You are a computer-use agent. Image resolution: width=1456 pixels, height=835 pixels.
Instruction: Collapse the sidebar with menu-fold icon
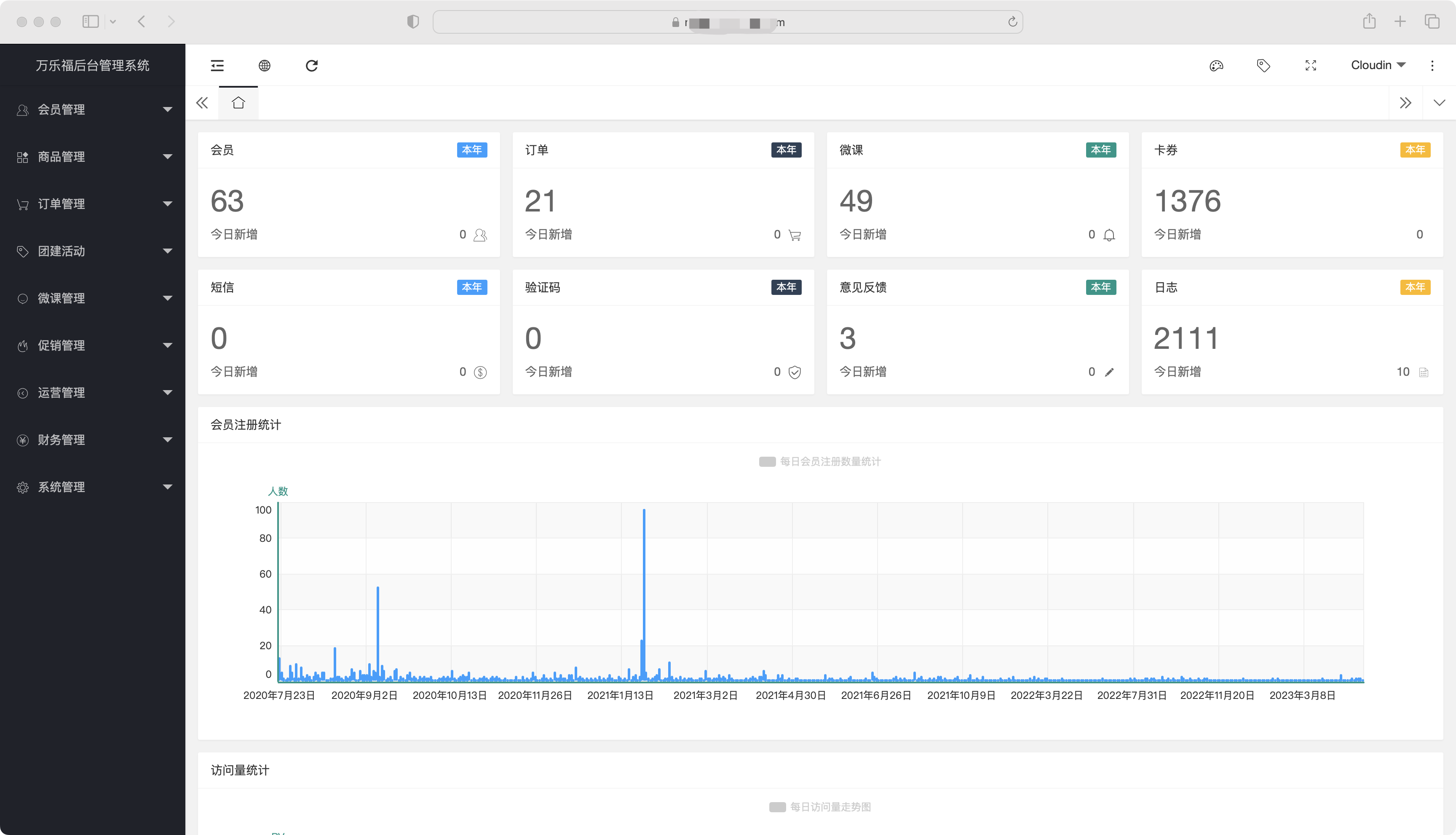217,65
